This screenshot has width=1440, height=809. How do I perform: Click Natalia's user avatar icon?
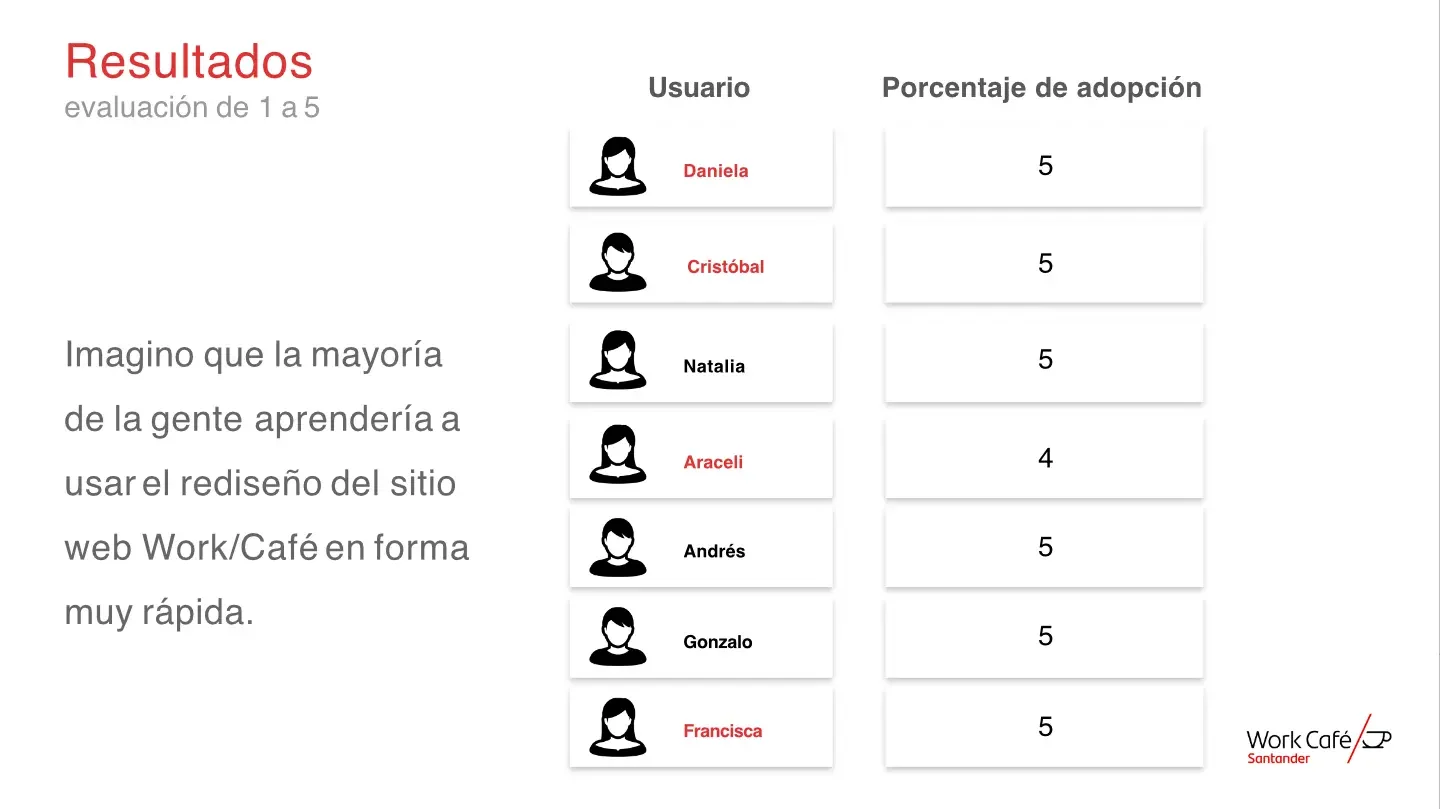617,360
